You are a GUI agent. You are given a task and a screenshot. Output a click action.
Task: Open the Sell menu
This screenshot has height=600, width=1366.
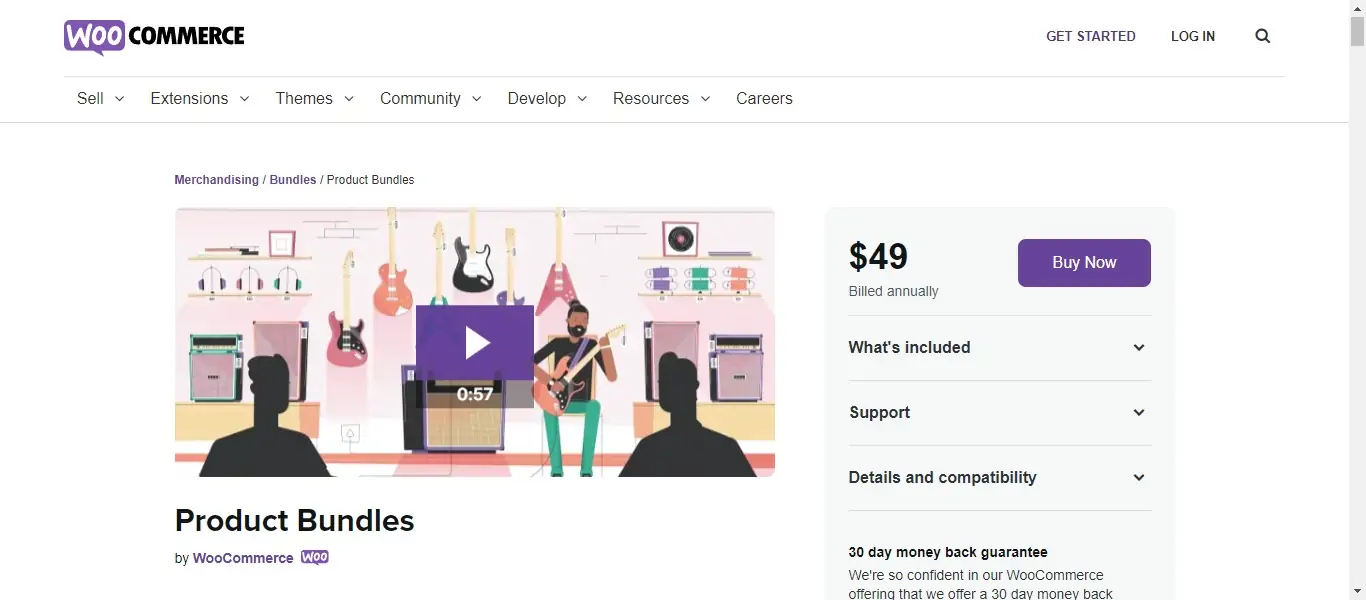point(101,98)
